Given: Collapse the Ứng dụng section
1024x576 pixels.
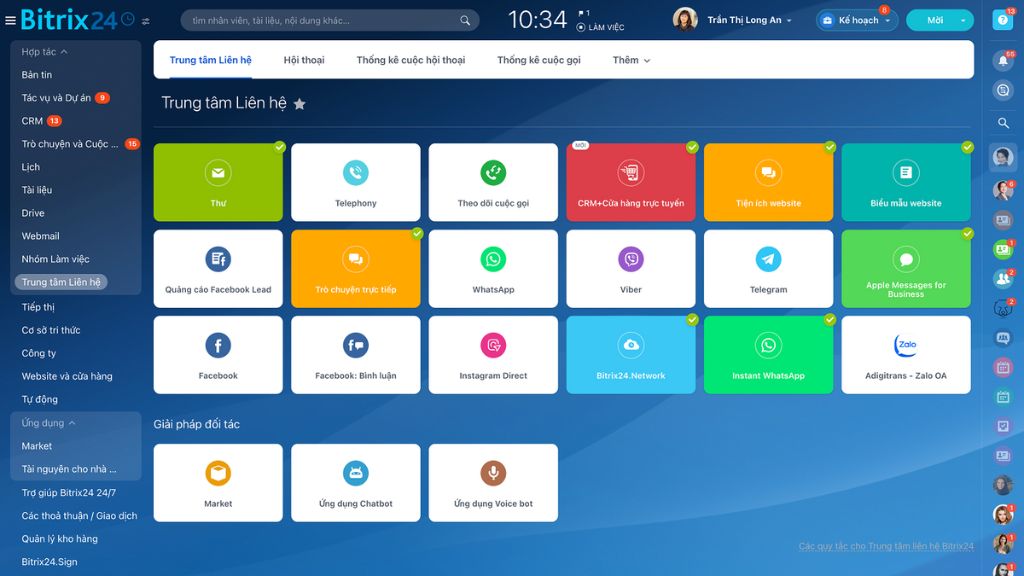Looking at the screenshot, I should (x=48, y=423).
